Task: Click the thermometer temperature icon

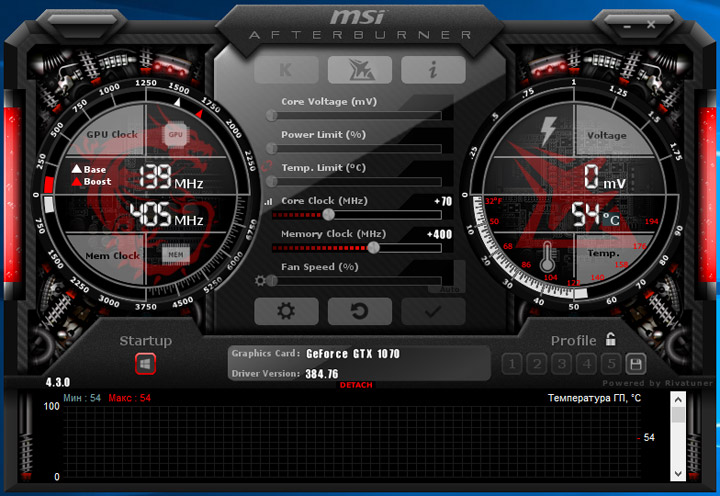Action: [x=547, y=258]
